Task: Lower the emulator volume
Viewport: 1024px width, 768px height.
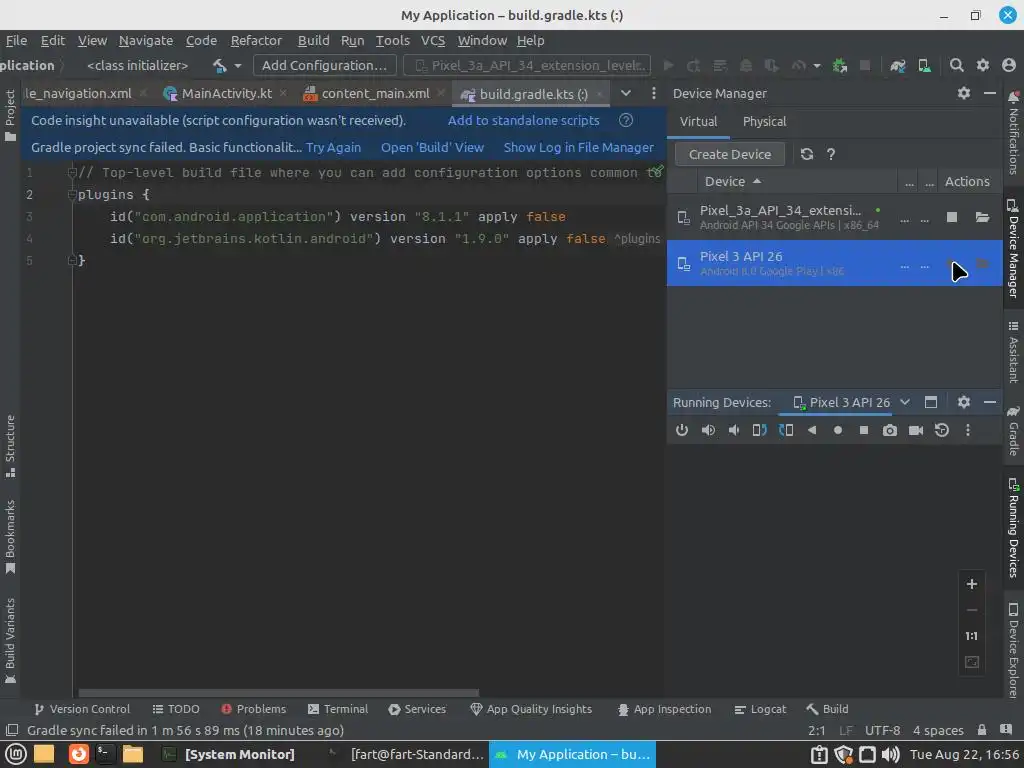Action: click(734, 430)
